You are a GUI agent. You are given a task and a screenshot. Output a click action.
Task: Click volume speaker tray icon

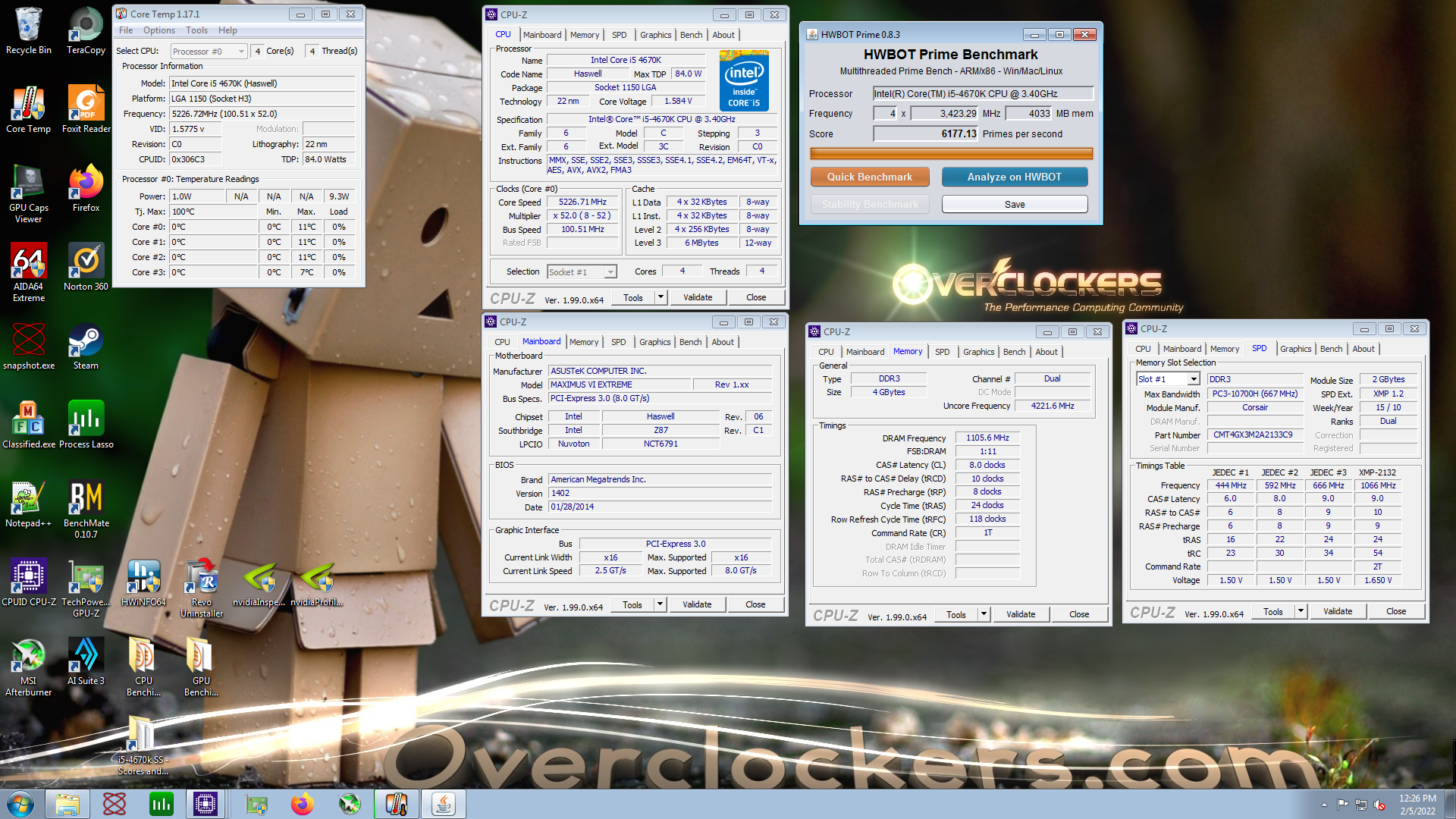point(1379,805)
